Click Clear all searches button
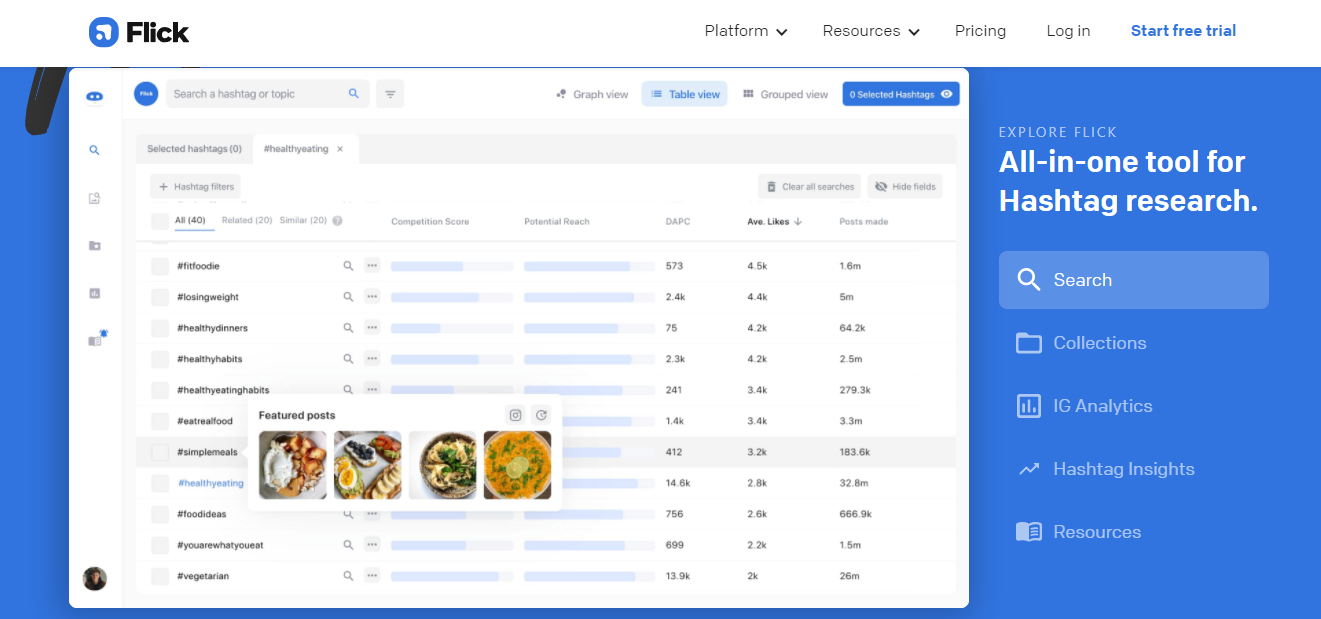 810,186
